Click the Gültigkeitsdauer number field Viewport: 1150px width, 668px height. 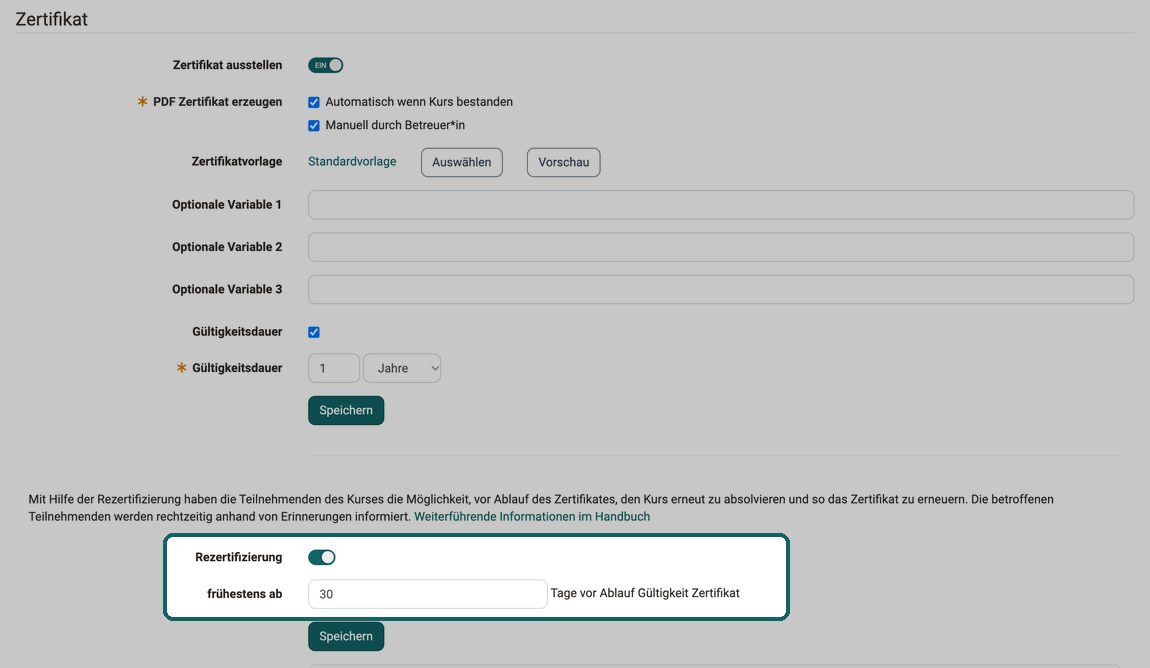point(334,368)
